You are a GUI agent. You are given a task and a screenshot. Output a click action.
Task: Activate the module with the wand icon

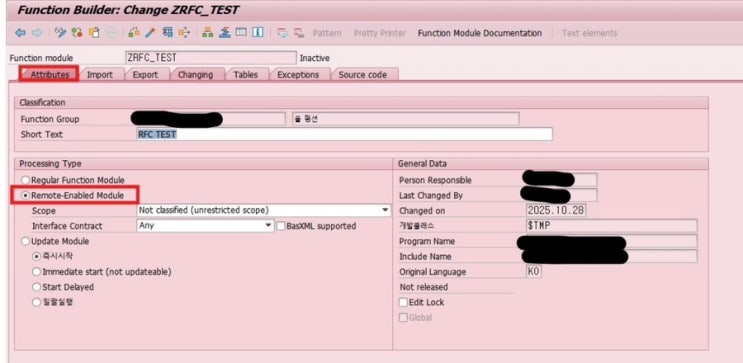pyautogui.click(x=150, y=33)
